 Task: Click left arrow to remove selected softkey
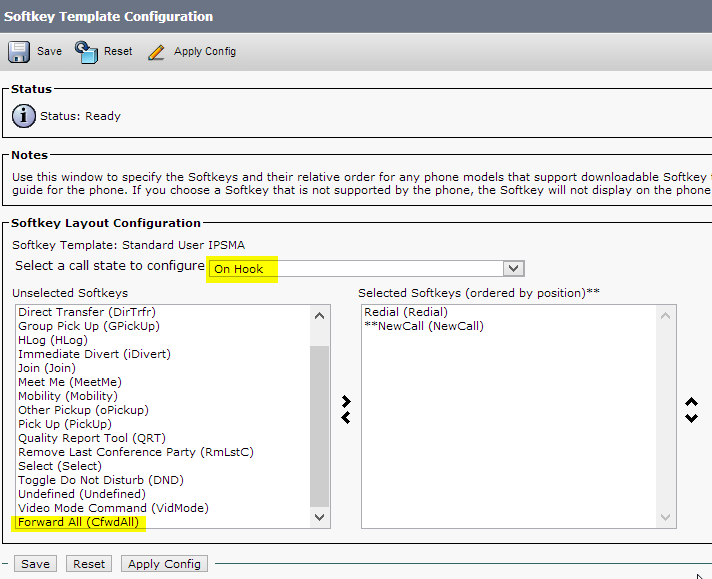[x=346, y=418]
